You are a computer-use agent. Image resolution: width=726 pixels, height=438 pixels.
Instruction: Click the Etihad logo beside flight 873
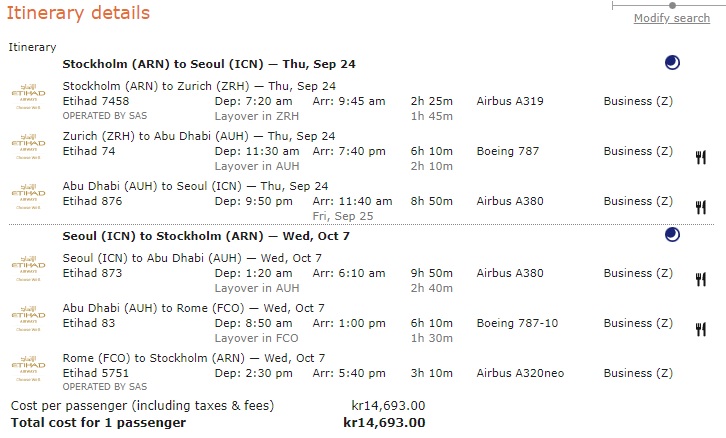pos(28,269)
